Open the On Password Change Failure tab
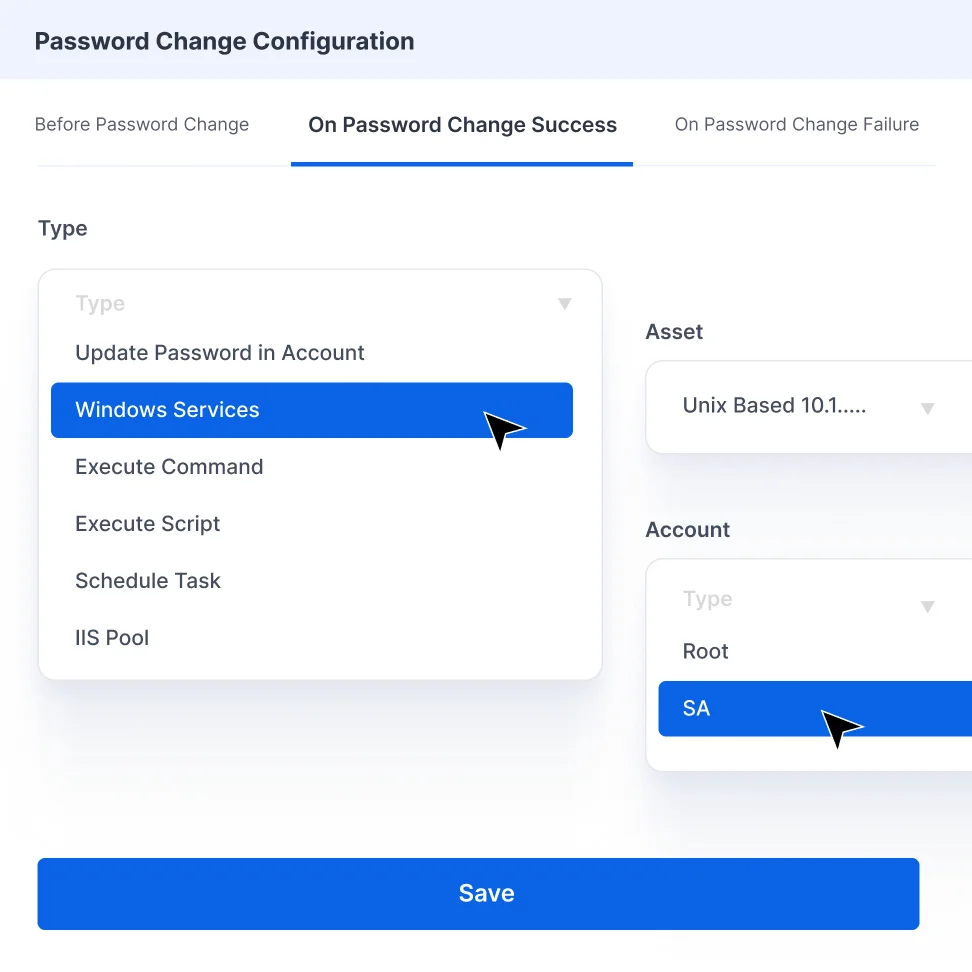 pos(797,124)
